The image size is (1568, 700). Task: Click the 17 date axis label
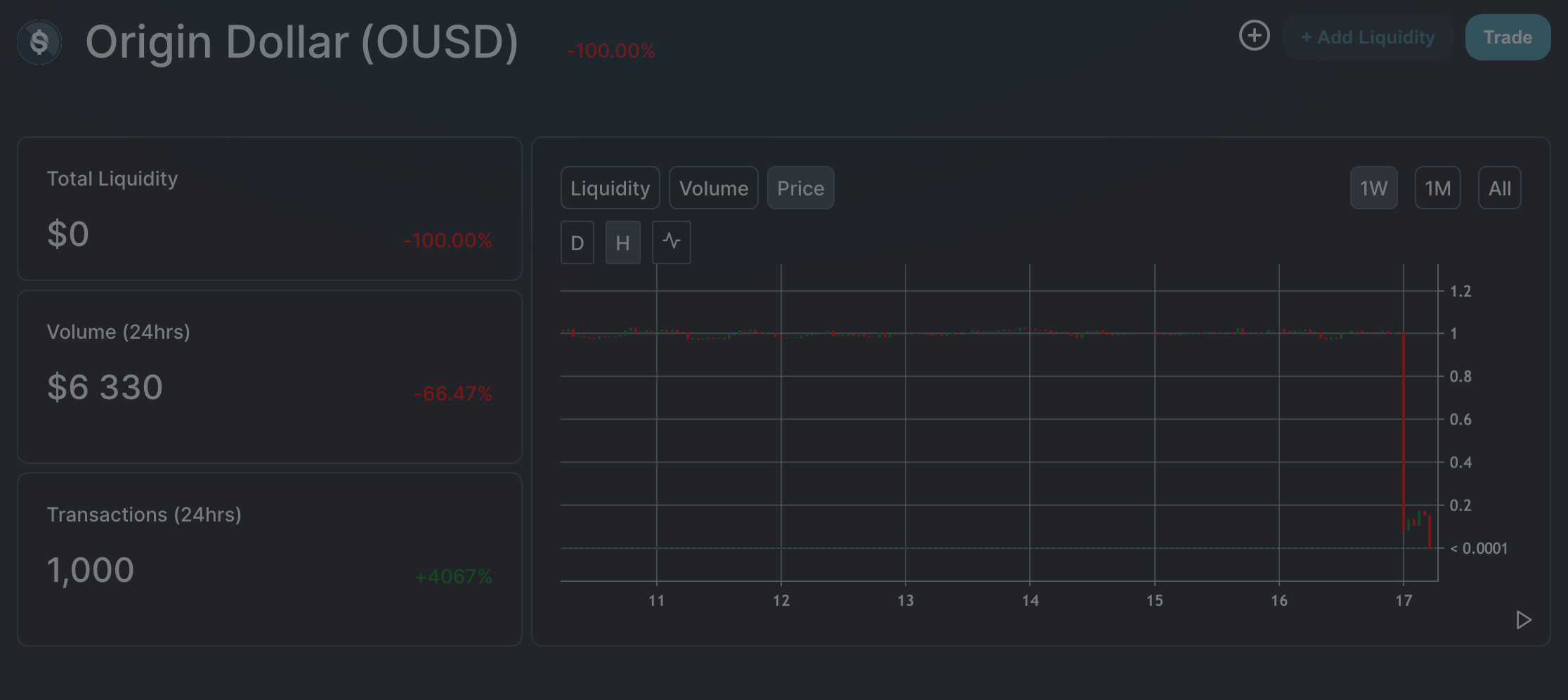(1404, 600)
